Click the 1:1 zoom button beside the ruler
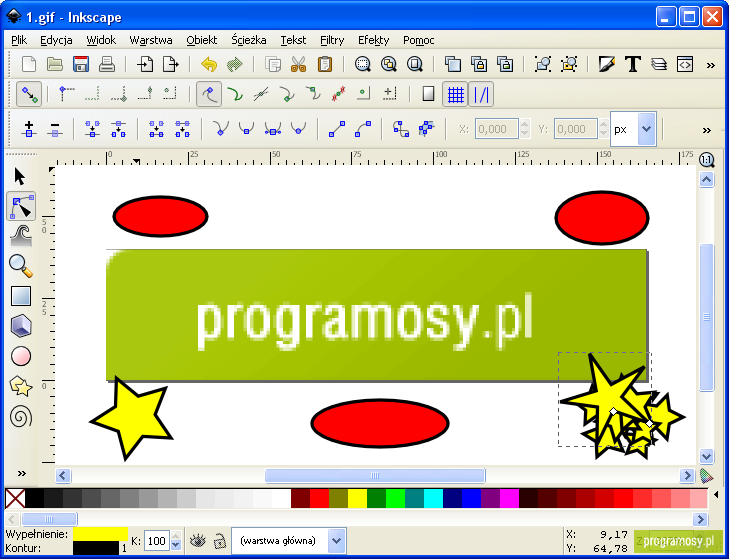This screenshot has width=729, height=559. tap(707, 160)
